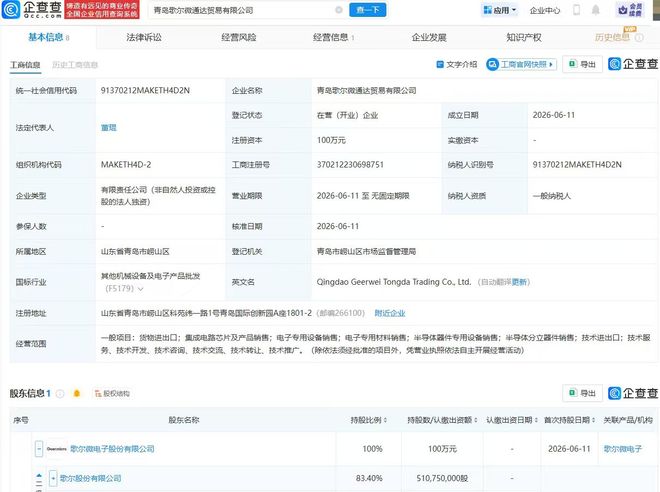Sort by the 持股比例 column header

click(368, 420)
